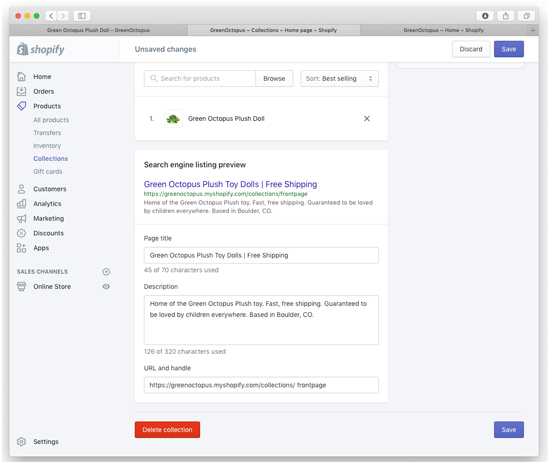This screenshot has width=550, height=464.
Task: Go back with Safari back arrow
Action: coord(51,16)
